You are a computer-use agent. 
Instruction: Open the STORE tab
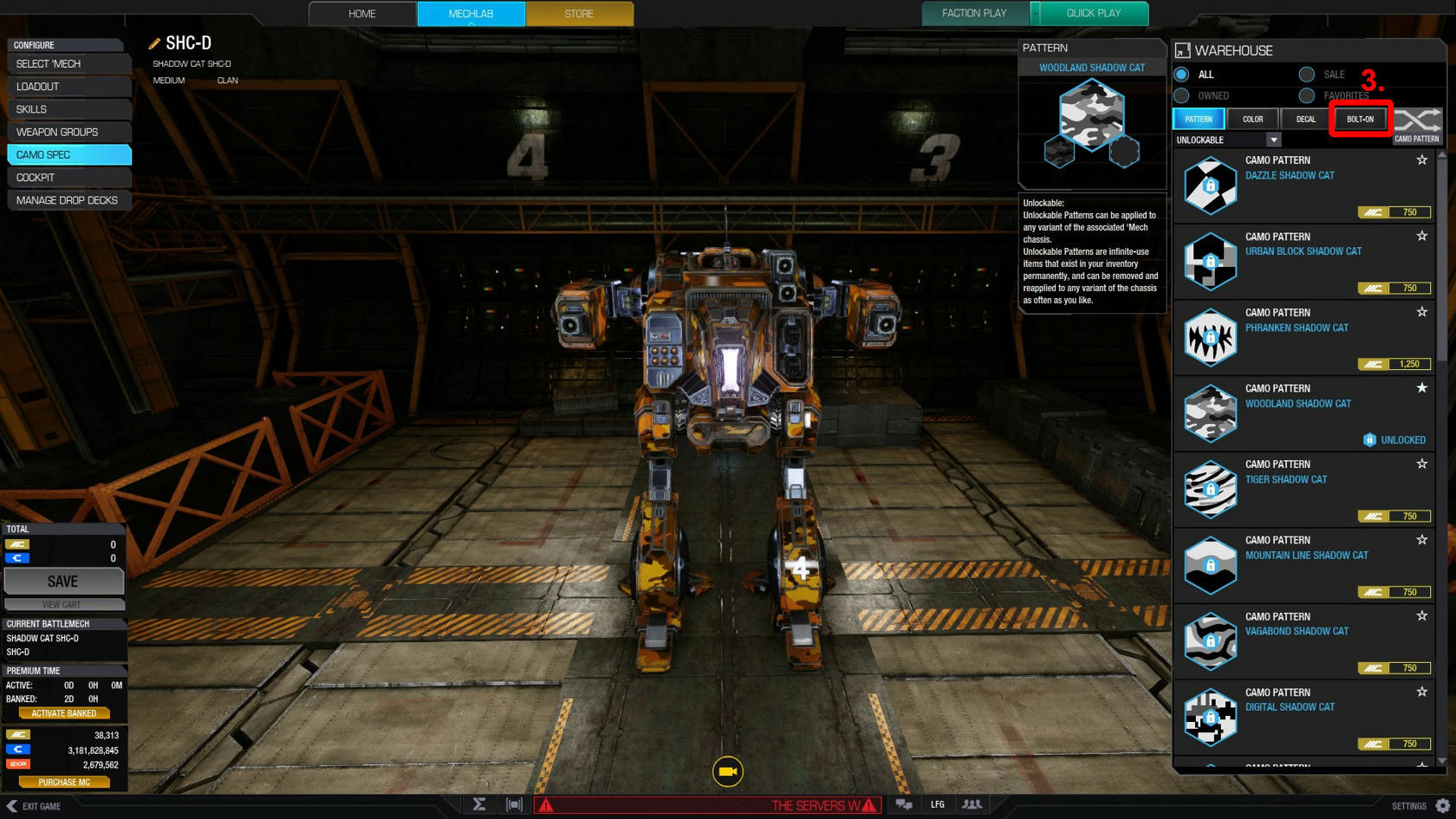coord(579,14)
